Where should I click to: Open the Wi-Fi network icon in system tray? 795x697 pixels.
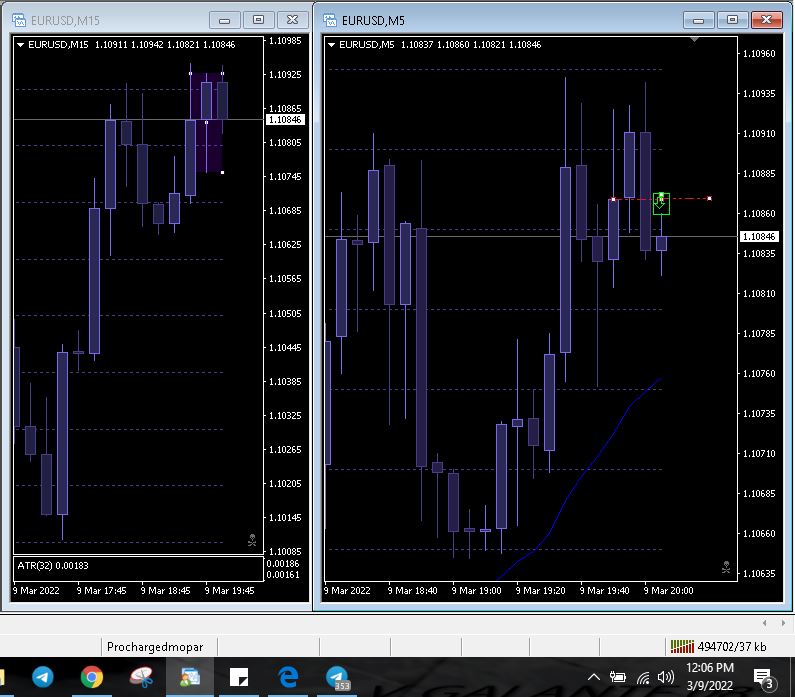(x=642, y=677)
